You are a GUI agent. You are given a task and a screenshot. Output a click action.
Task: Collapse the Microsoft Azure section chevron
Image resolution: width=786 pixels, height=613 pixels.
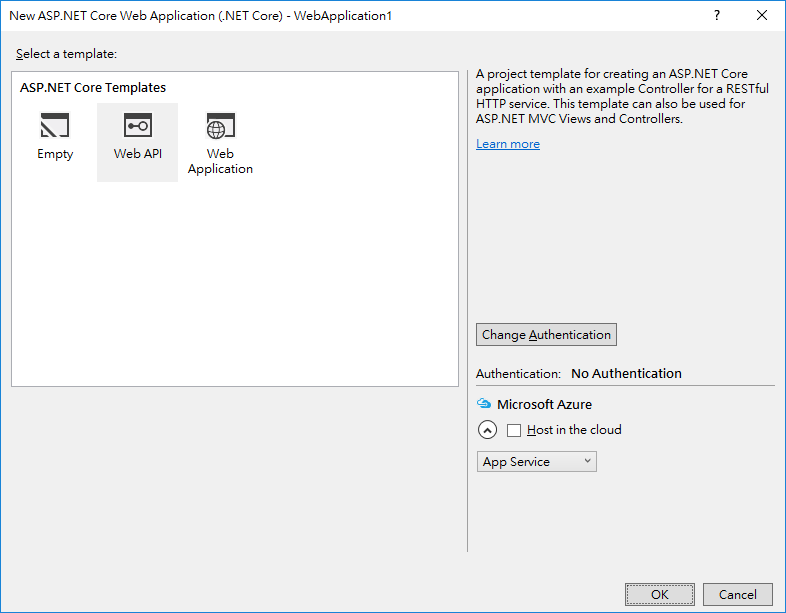pyautogui.click(x=487, y=430)
